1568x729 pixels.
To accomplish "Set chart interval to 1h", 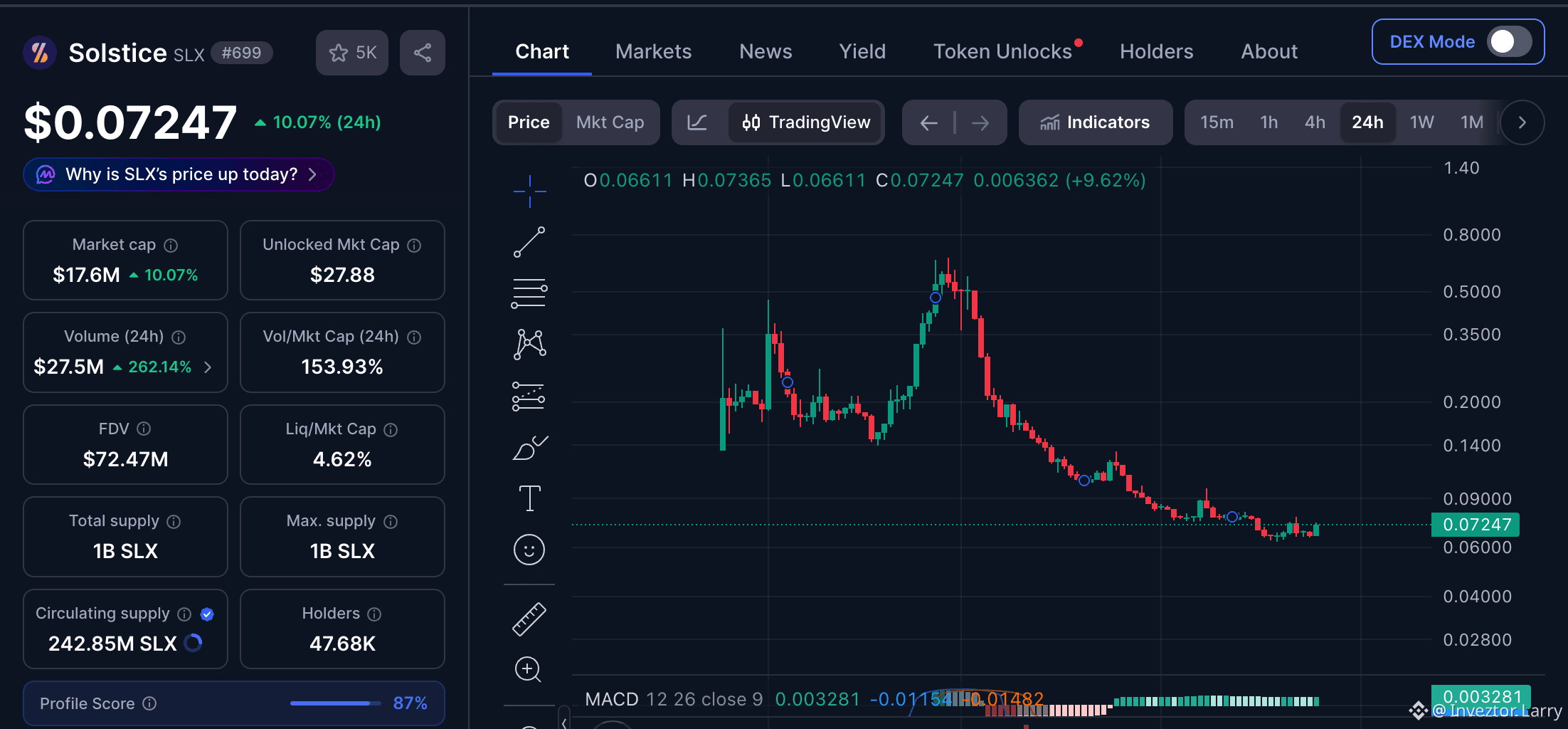I will point(1269,122).
